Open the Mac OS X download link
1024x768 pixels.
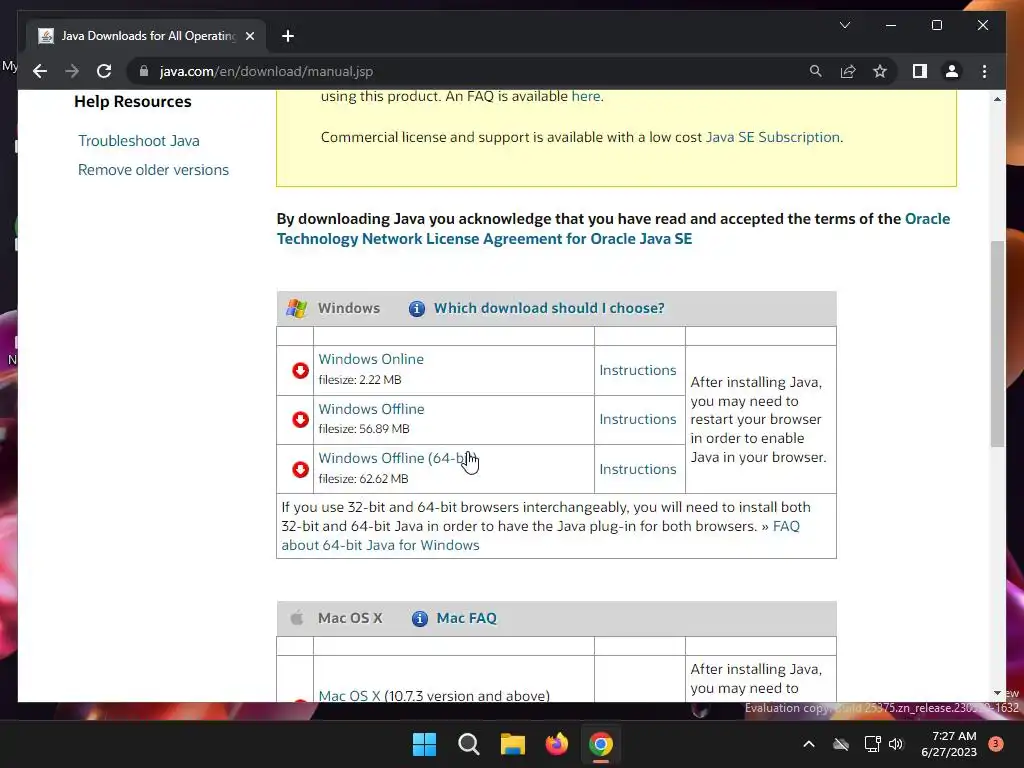point(349,696)
